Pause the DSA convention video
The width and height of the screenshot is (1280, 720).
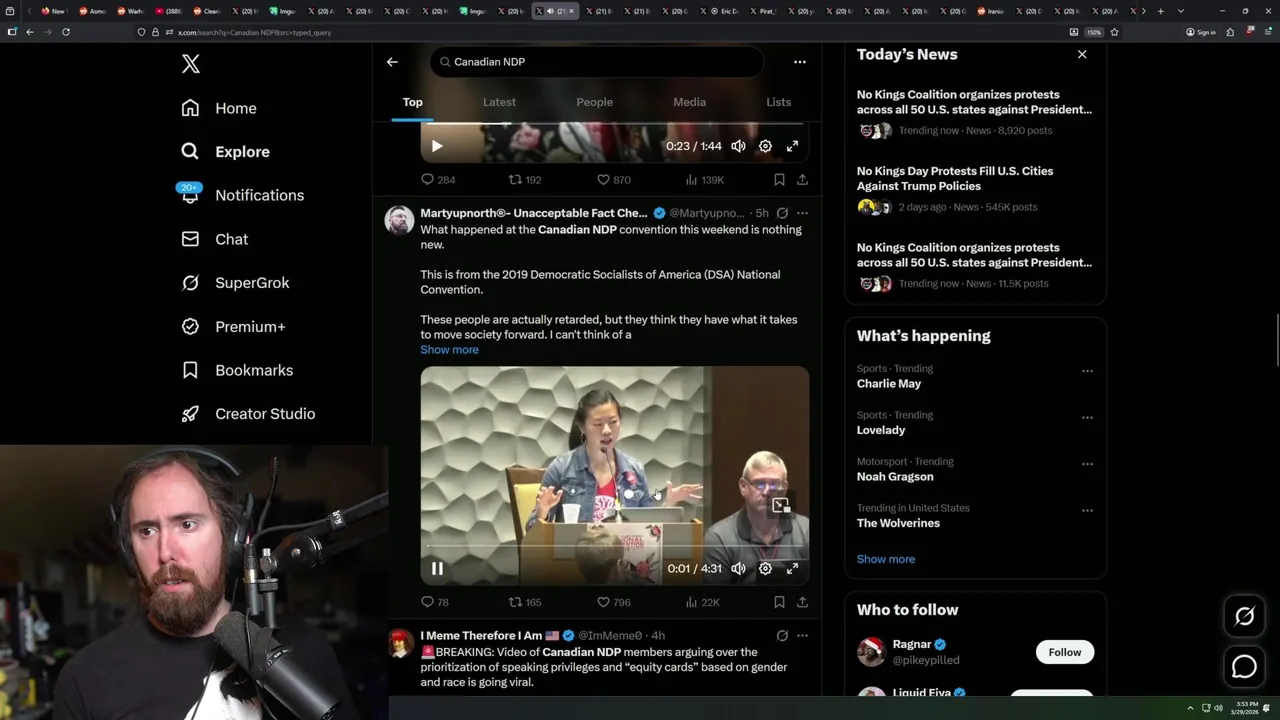[x=437, y=568]
